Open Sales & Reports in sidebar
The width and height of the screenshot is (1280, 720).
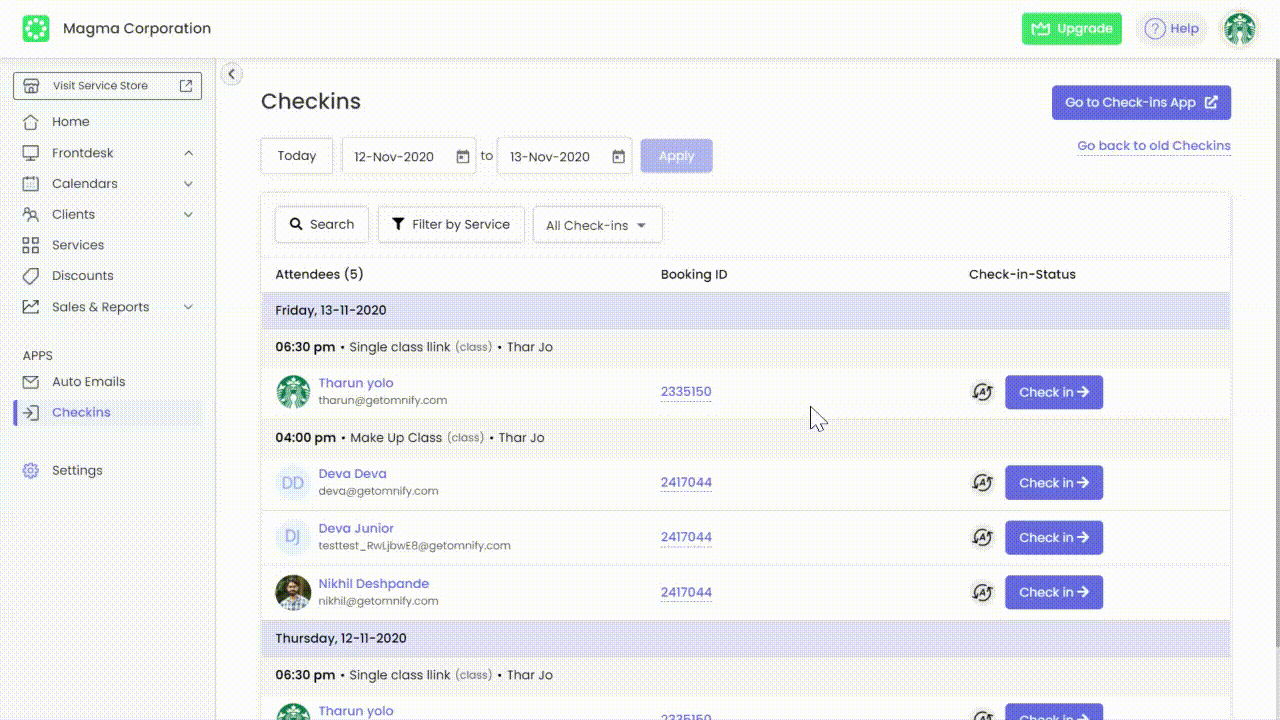[100, 307]
